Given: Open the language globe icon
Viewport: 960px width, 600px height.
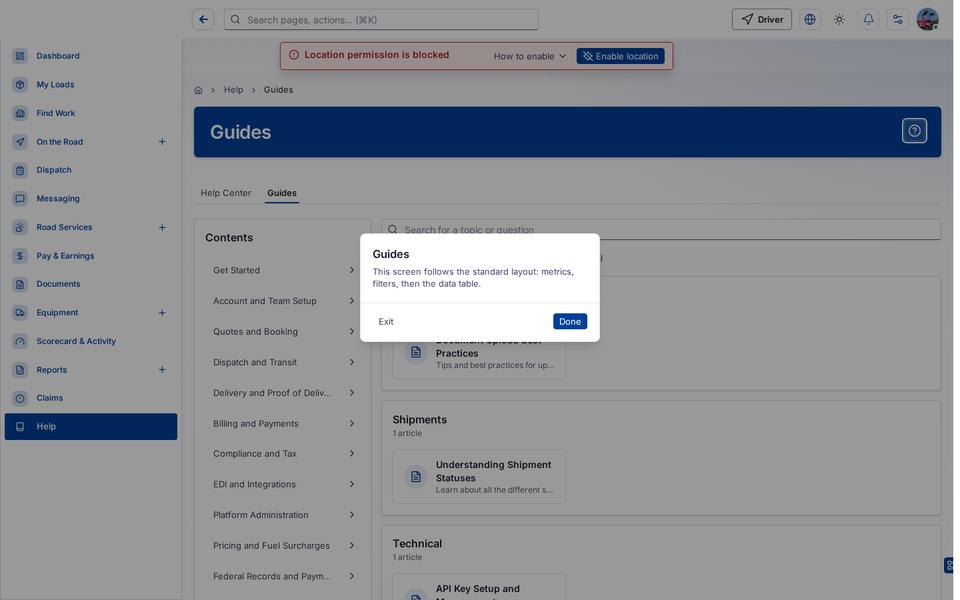Looking at the screenshot, I should [x=809, y=20].
